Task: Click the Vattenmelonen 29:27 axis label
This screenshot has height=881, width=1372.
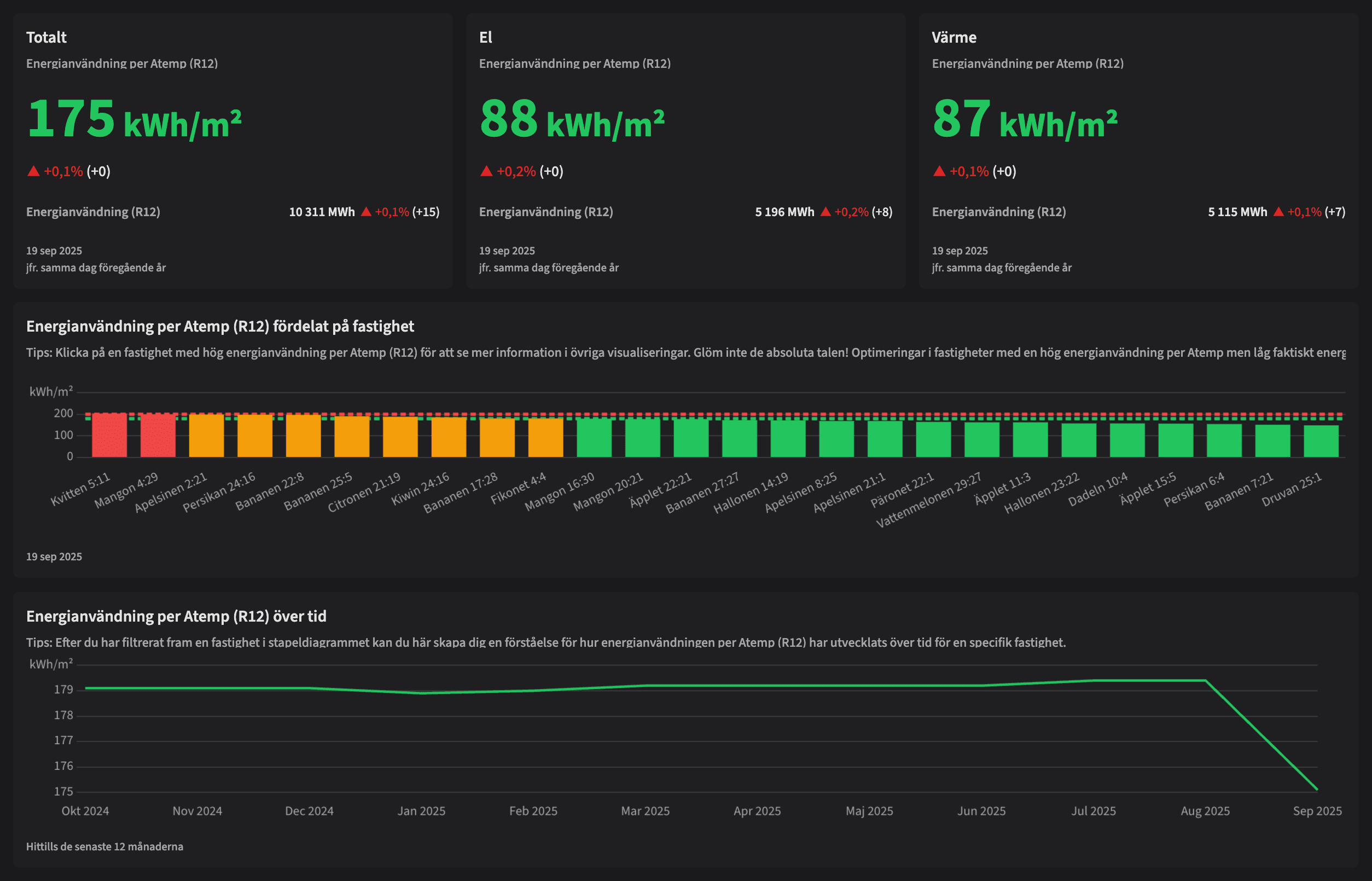Action: click(x=929, y=500)
